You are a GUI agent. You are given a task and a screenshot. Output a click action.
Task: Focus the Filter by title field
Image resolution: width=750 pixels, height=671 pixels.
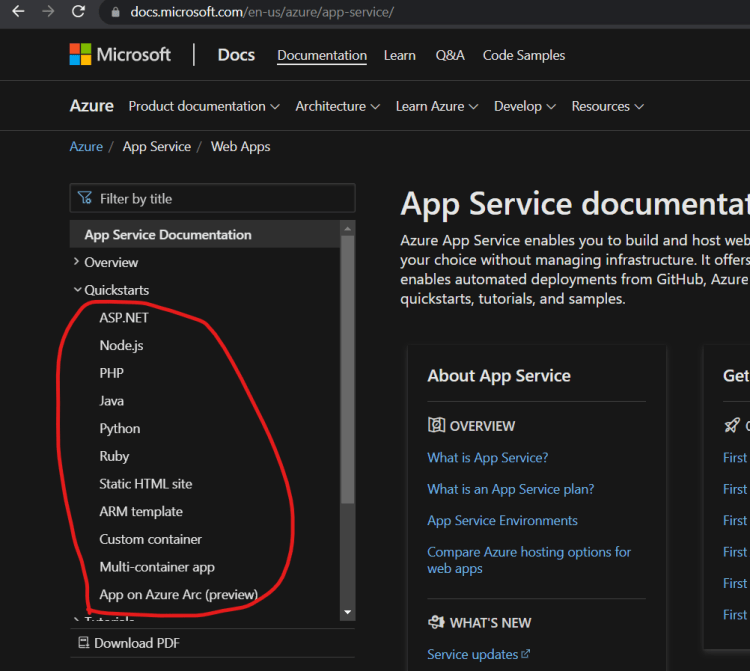(x=212, y=198)
